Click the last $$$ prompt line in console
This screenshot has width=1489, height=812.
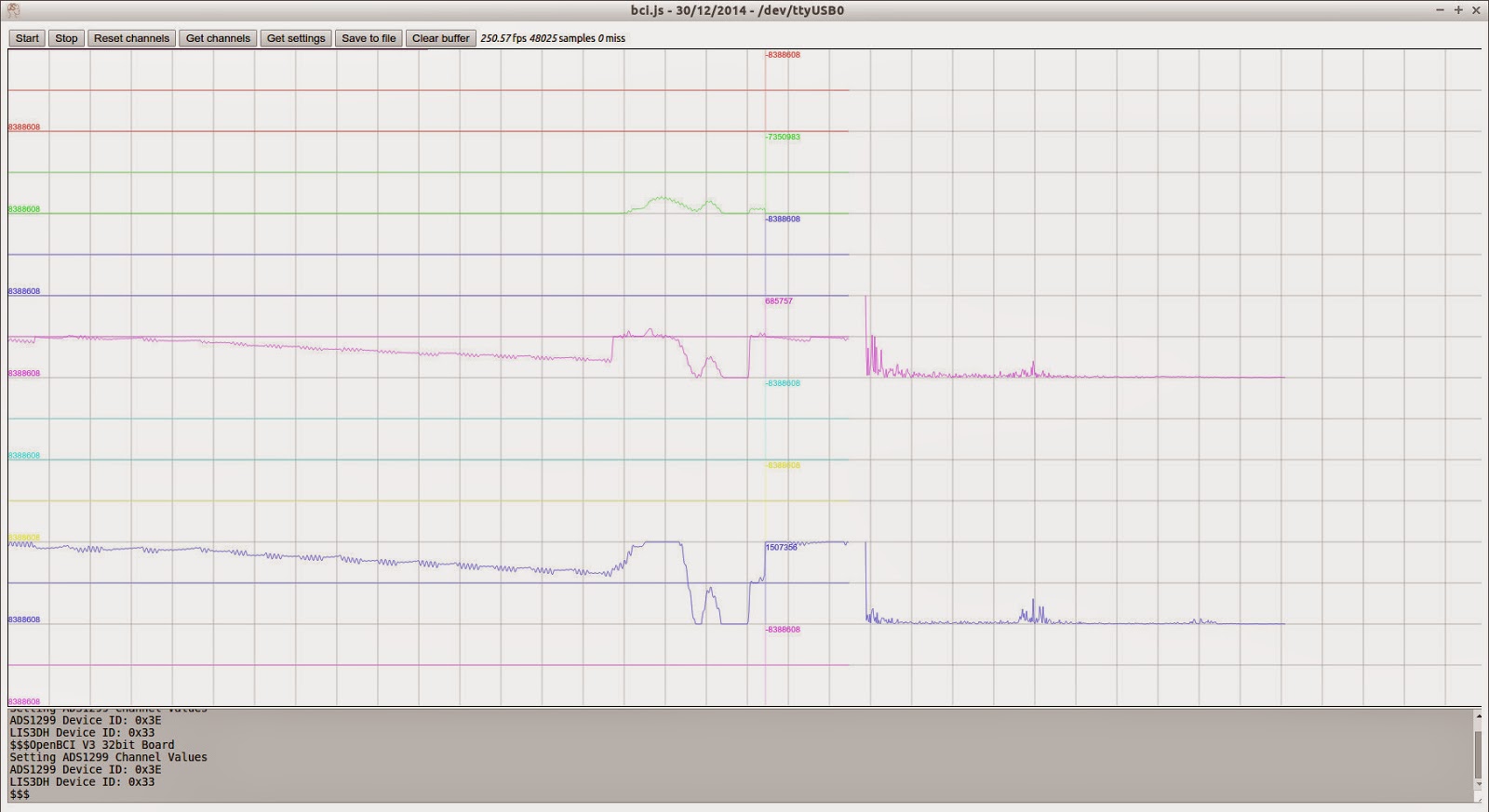pyautogui.click(x=20, y=794)
